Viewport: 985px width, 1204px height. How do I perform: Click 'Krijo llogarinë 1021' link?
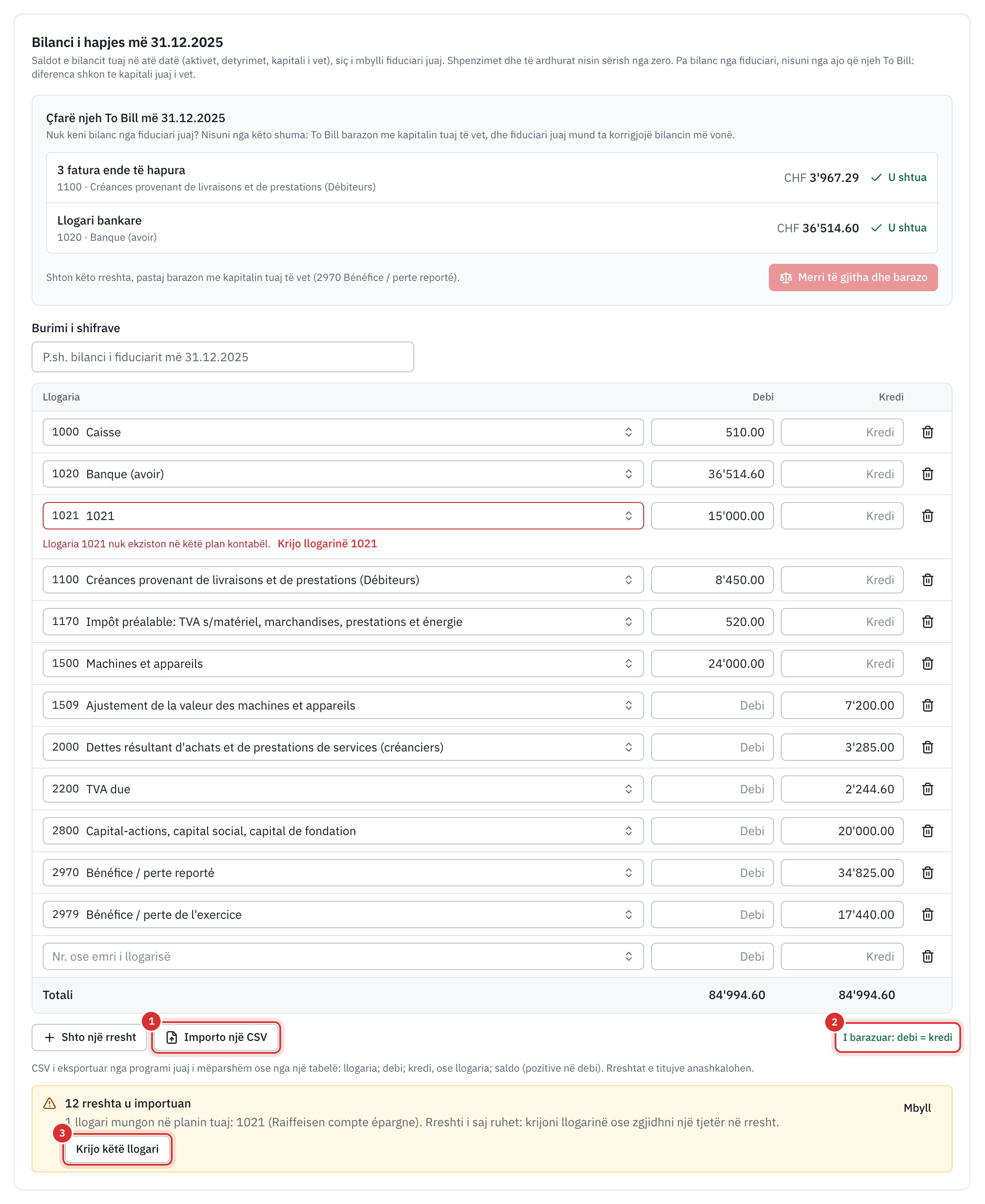coord(327,544)
